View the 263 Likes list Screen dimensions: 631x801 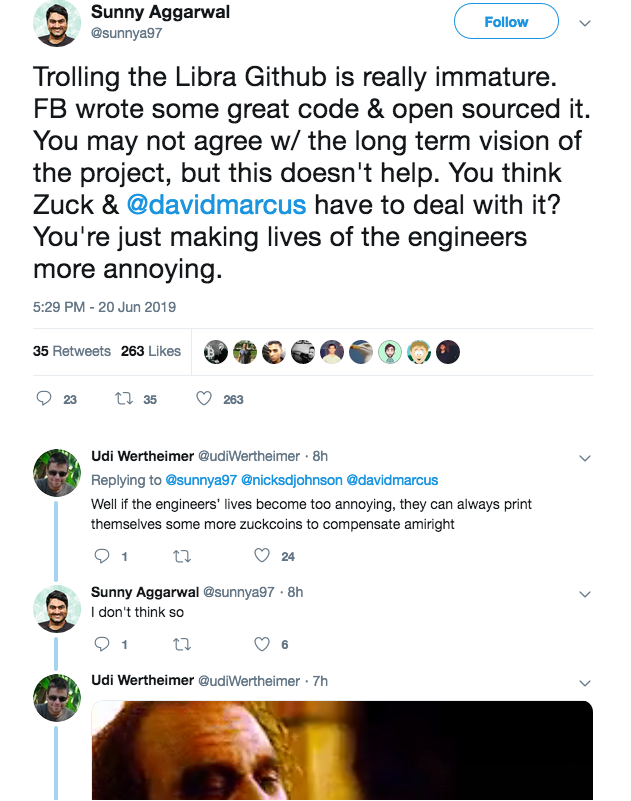click(151, 351)
